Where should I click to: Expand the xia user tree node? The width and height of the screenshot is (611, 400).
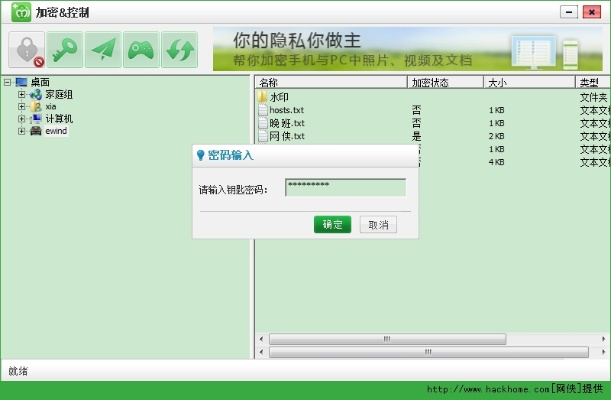click(x=22, y=106)
